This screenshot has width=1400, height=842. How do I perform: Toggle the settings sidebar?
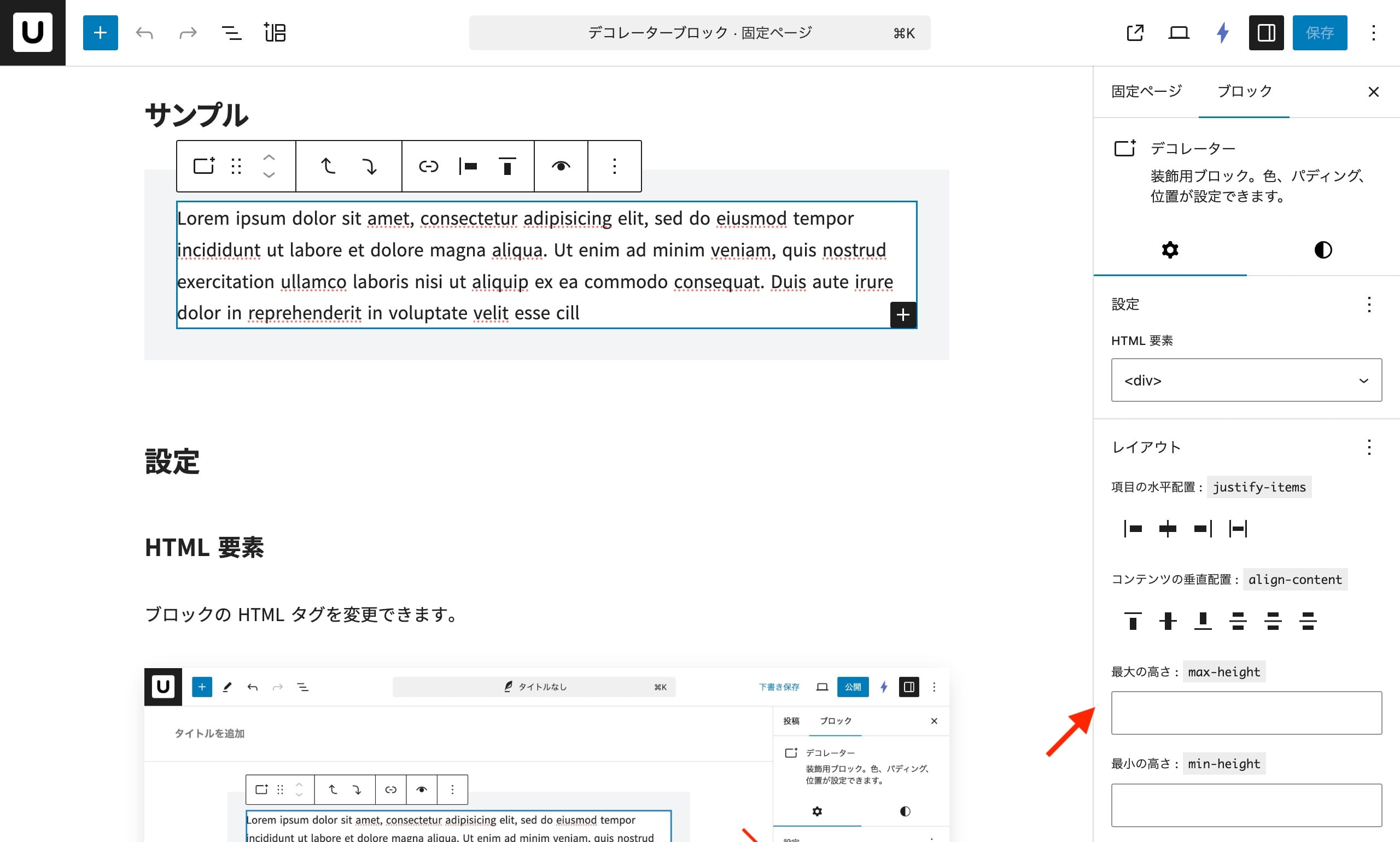[1266, 32]
